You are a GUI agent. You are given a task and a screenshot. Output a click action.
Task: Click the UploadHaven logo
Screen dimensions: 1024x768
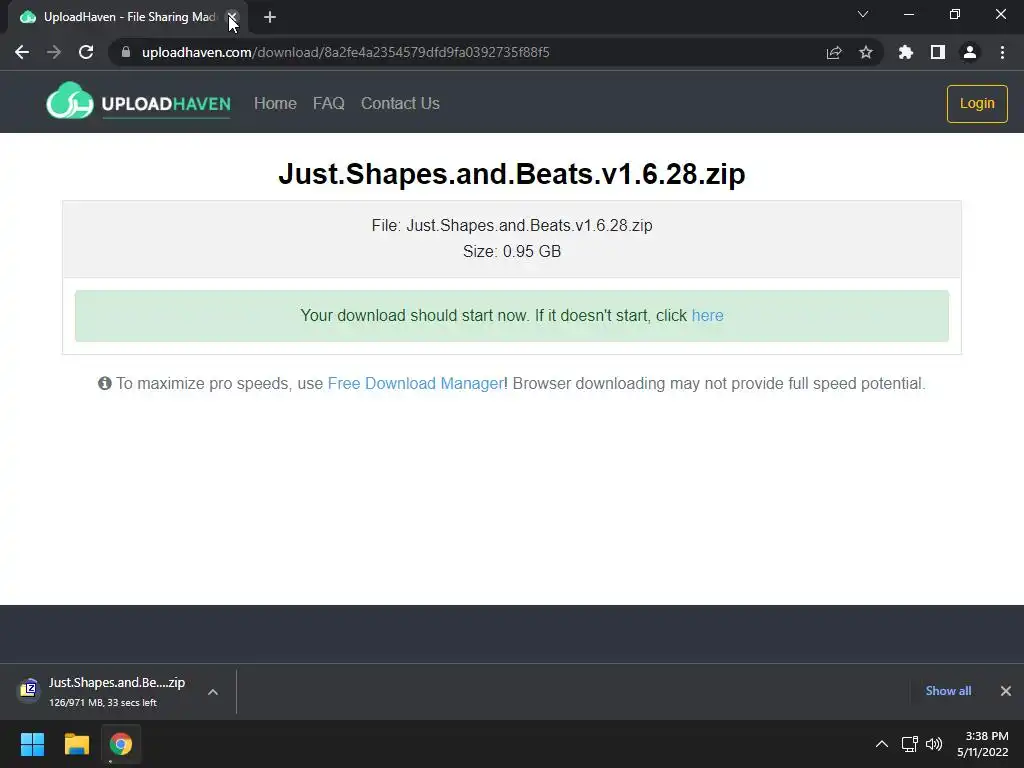138,102
